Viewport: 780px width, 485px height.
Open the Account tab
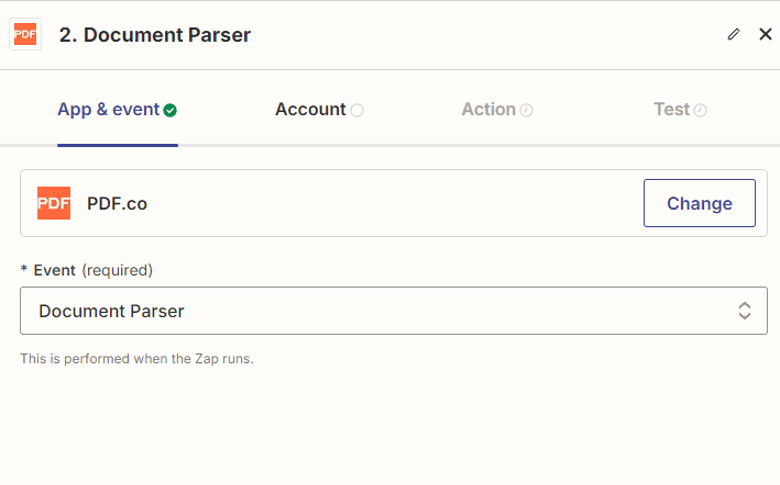point(310,110)
